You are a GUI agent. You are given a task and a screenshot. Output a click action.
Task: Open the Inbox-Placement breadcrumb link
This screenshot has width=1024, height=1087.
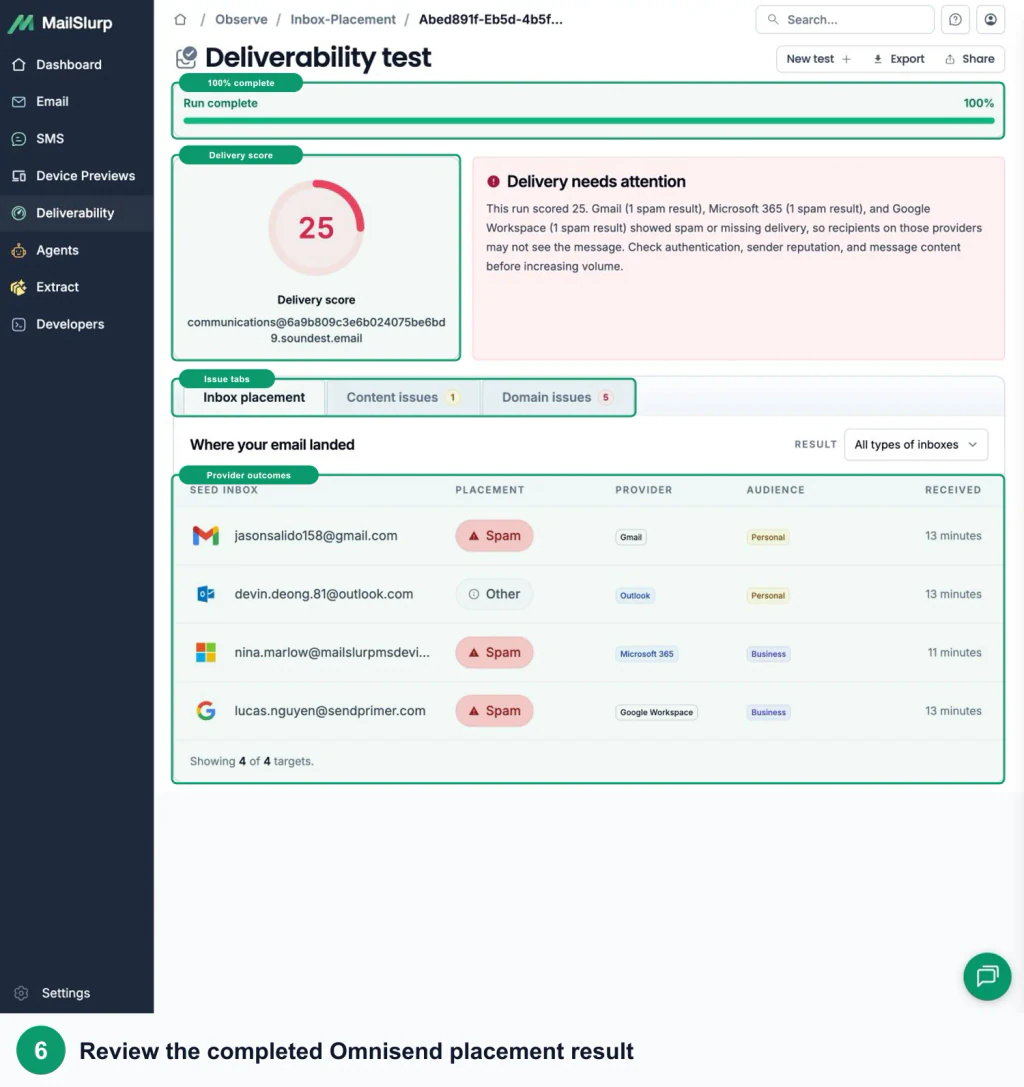coord(343,19)
